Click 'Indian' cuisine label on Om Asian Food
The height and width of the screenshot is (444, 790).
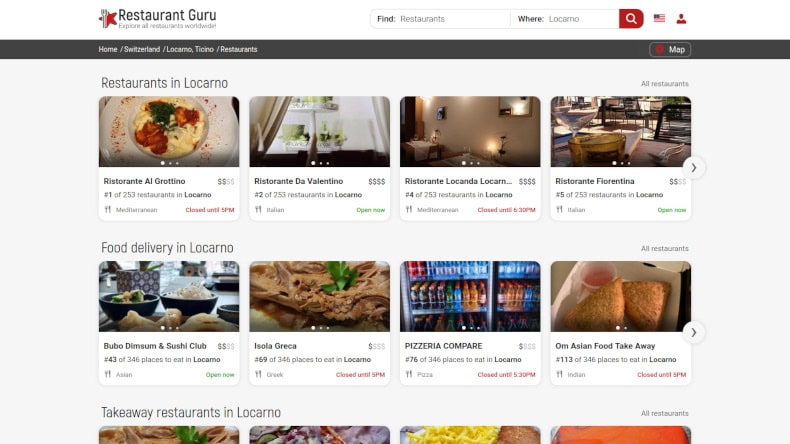click(576, 374)
